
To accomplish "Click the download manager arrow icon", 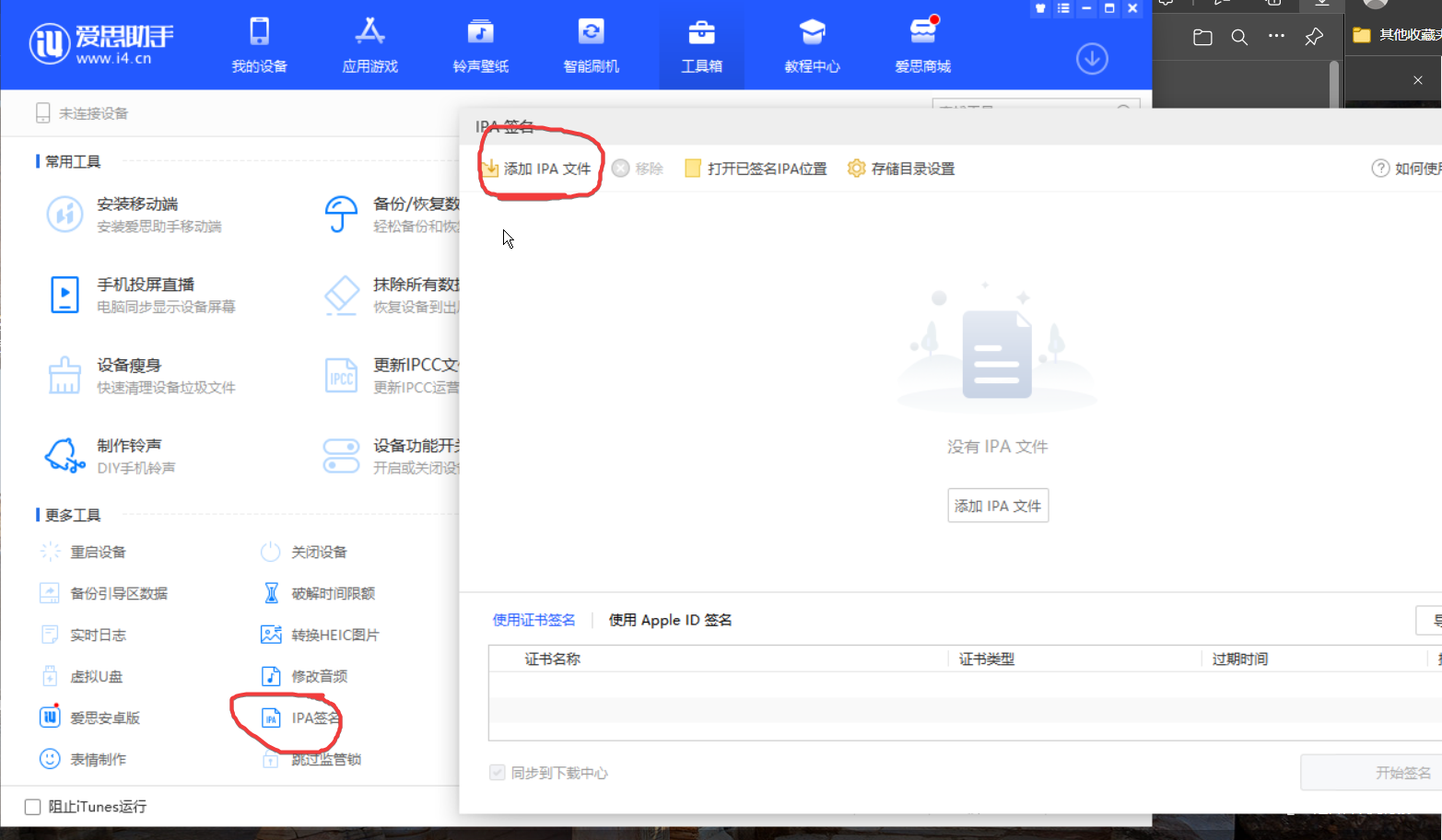I will point(1092,59).
